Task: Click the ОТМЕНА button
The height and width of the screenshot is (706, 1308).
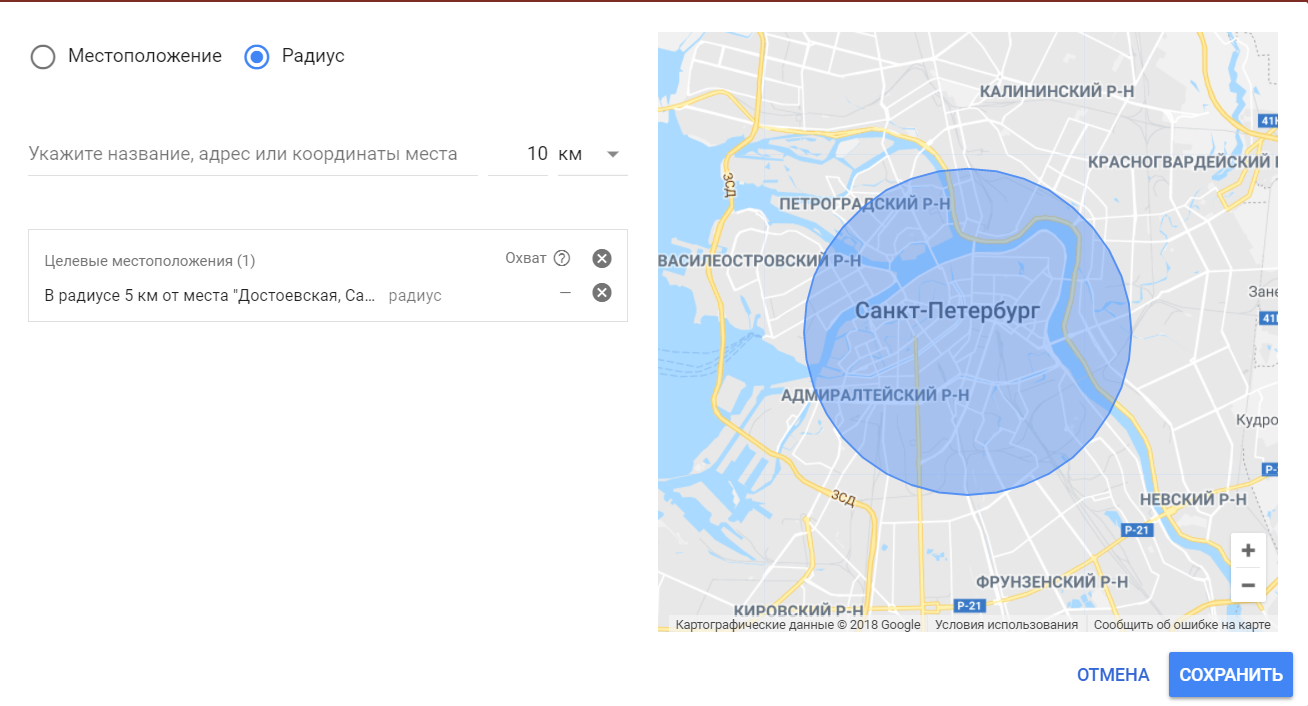Action: point(1112,675)
